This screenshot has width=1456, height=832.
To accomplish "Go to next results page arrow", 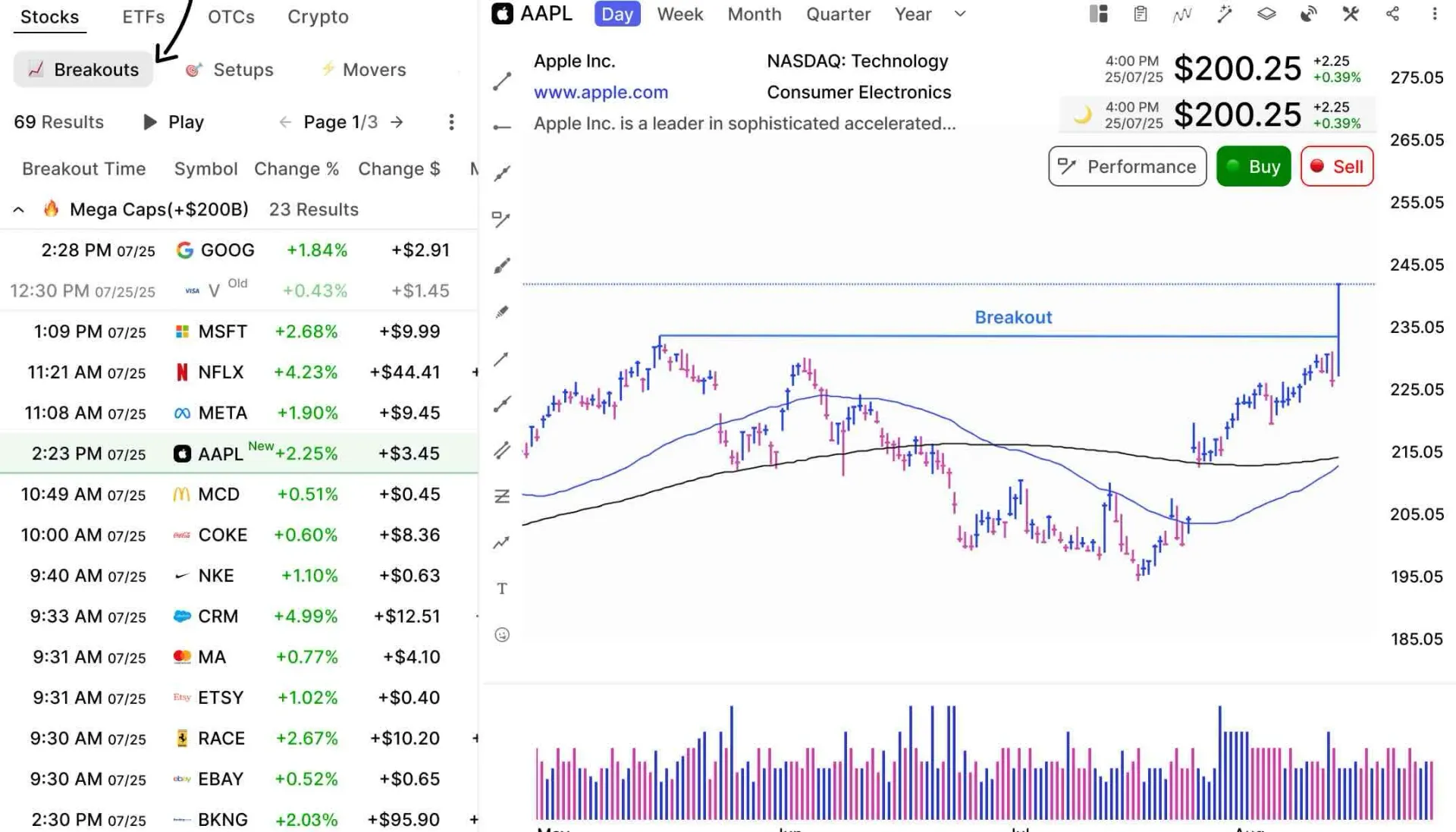I will point(397,122).
